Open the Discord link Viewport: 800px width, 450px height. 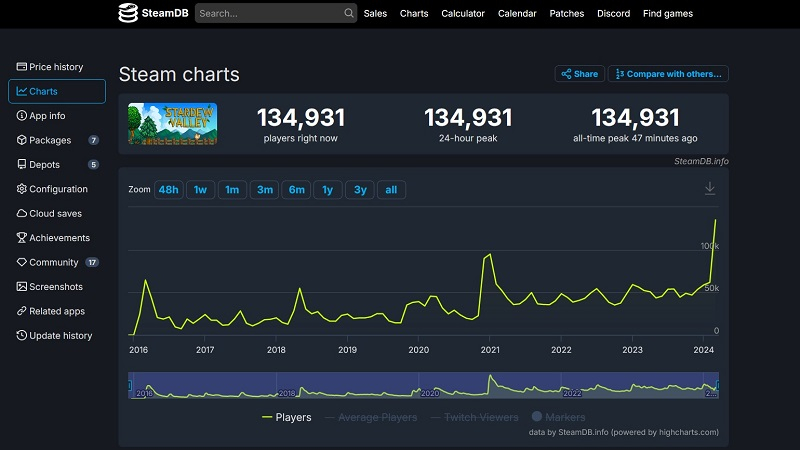tap(613, 14)
